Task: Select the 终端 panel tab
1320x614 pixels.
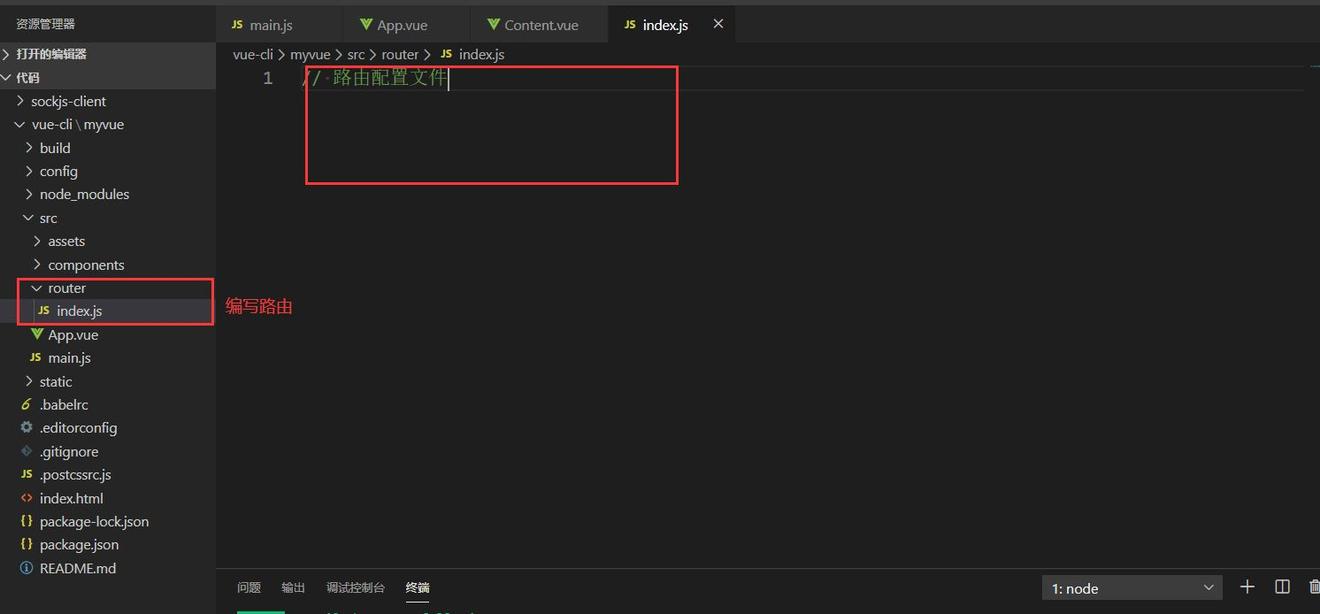Action: click(x=417, y=588)
